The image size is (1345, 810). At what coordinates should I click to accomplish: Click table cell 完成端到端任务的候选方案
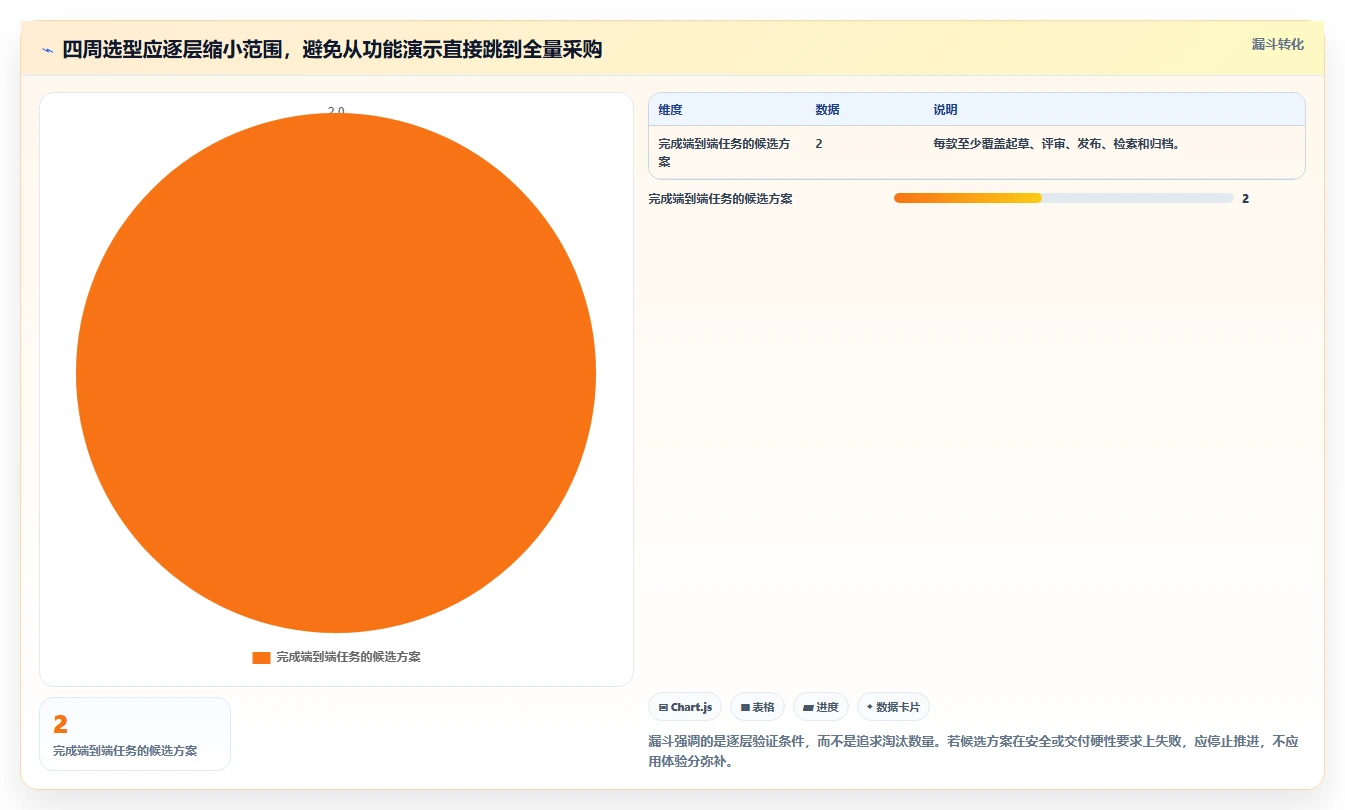coord(725,152)
